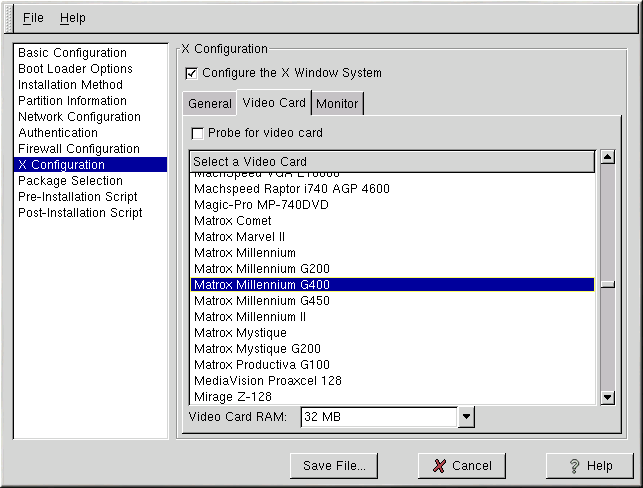The width and height of the screenshot is (643, 488).
Task: Enable Probe for video card checkbox
Action: point(198,133)
